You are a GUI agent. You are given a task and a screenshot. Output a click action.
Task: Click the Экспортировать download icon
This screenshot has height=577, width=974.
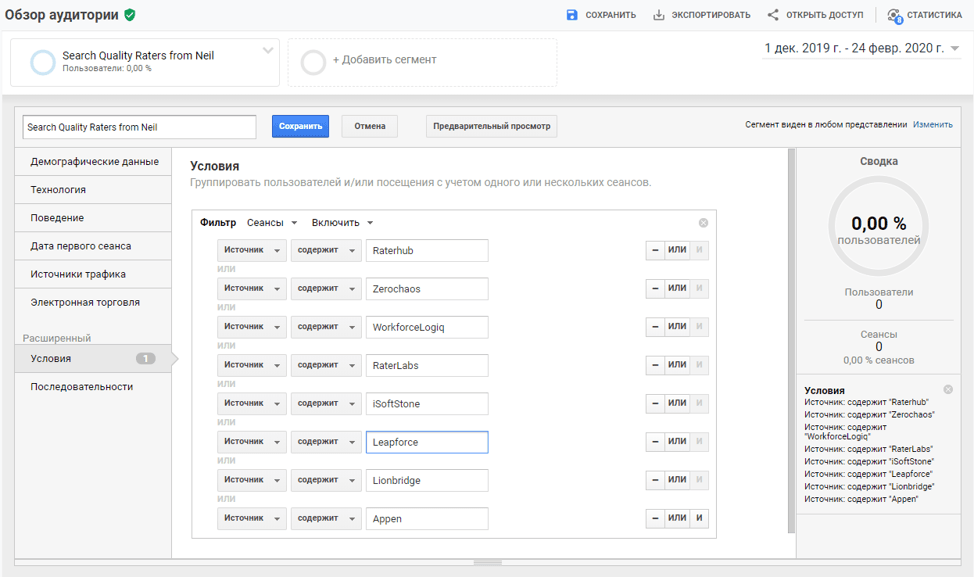[658, 15]
